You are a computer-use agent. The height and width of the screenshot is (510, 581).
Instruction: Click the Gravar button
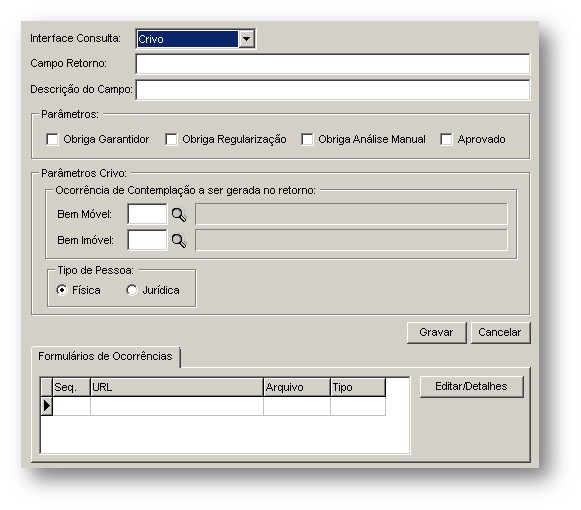tap(436, 332)
